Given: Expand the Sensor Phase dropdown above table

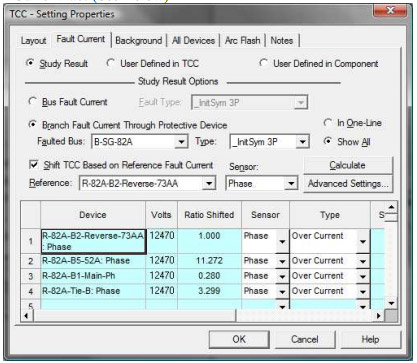Looking at the screenshot, I should pos(291,184).
